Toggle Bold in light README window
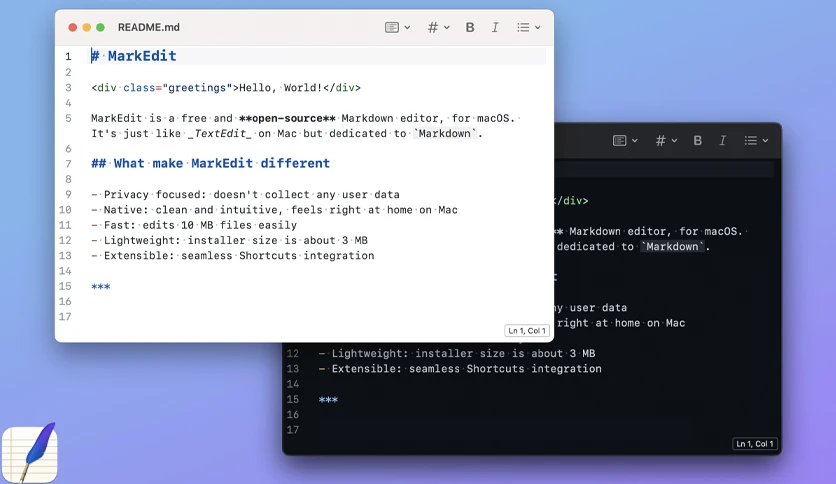 470,27
